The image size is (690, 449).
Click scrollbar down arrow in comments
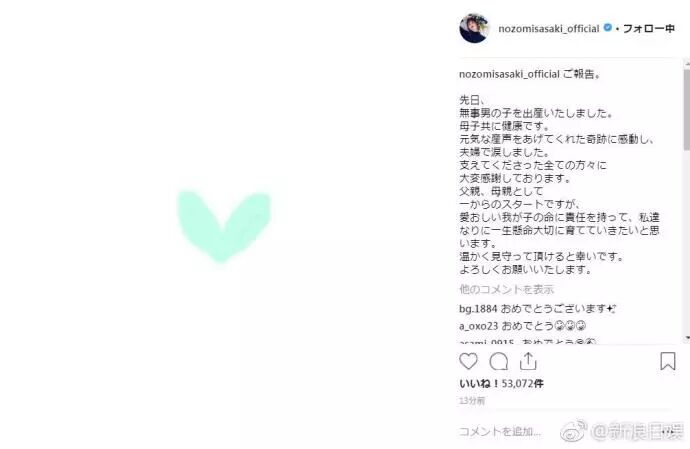click(x=687, y=338)
